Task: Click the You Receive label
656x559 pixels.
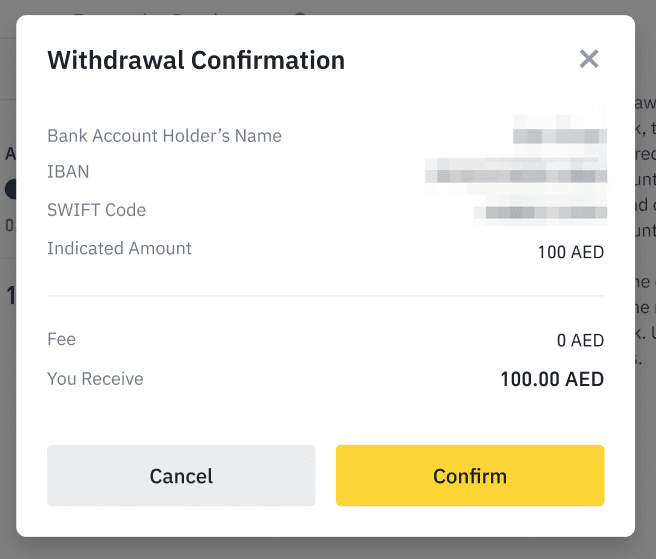Action: pos(95,379)
